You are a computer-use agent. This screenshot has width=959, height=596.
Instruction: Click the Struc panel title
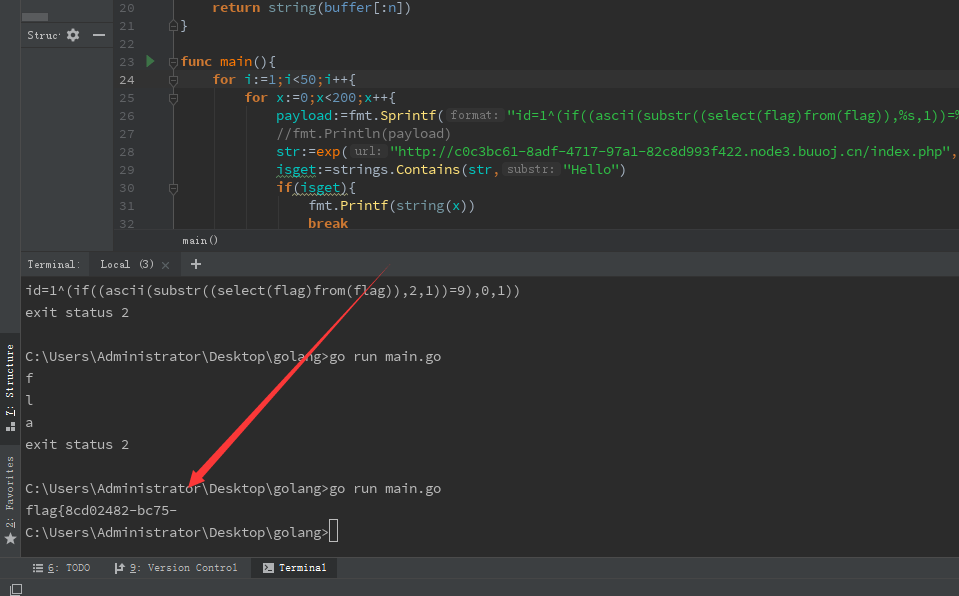(43, 35)
